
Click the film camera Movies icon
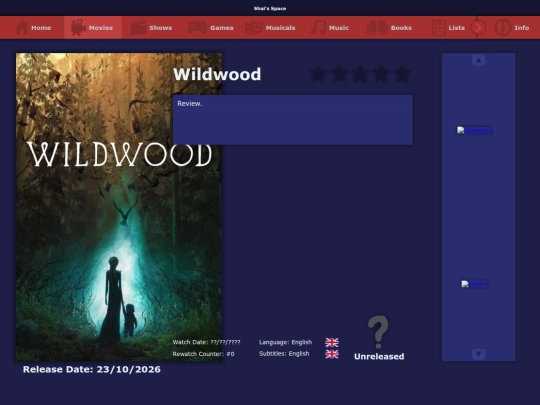coord(78,28)
